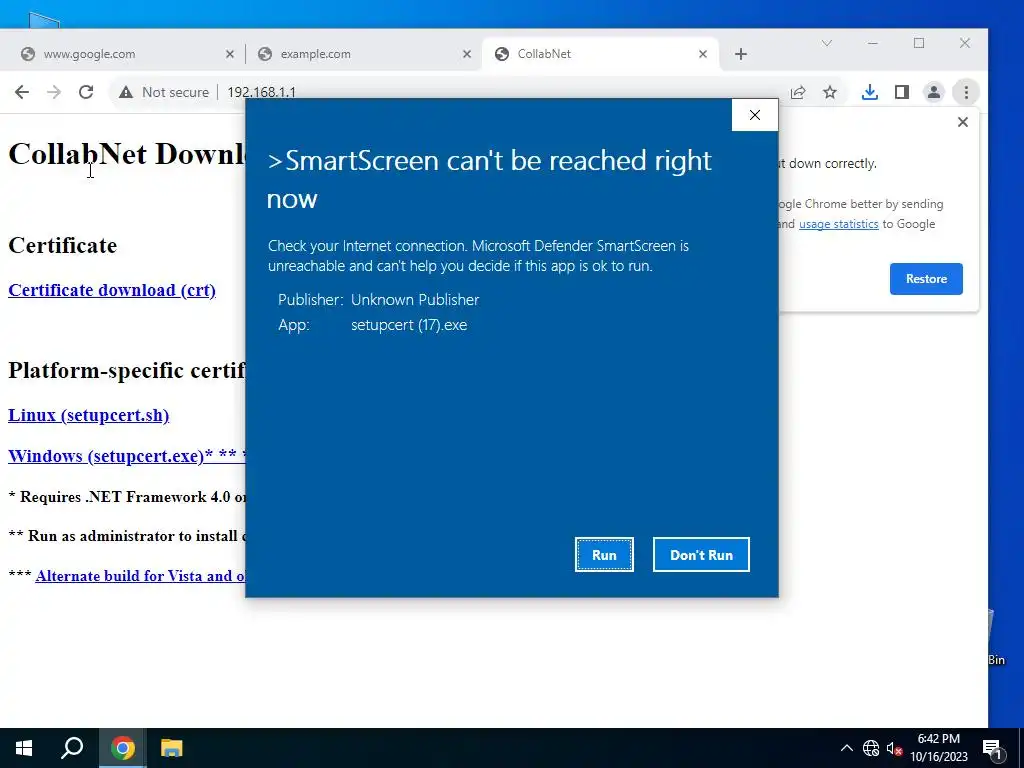The height and width of the screenshot is (768, 1024).
Task: Close the CollabNet tab
Action: (703, 54)
